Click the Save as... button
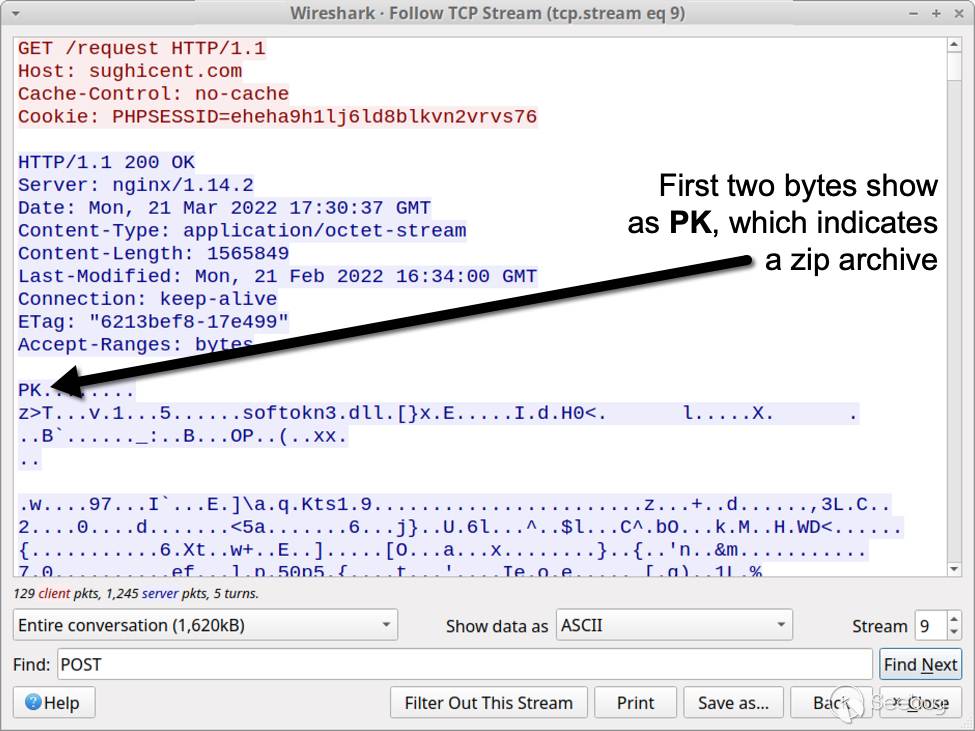This screenshot has height=731, width=975. click(733, 703)
